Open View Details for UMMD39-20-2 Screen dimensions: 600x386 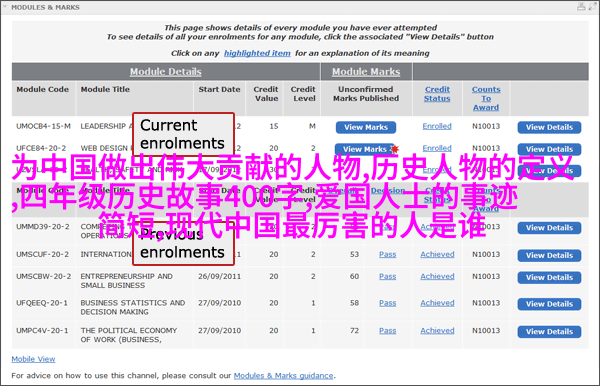549,228
